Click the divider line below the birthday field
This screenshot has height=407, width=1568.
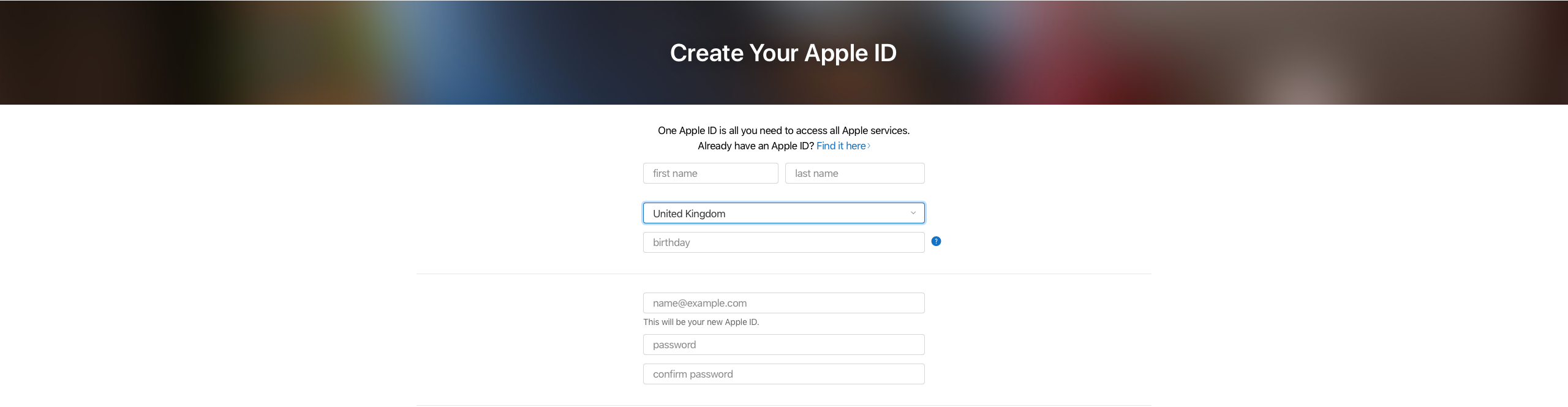(783, 274)
